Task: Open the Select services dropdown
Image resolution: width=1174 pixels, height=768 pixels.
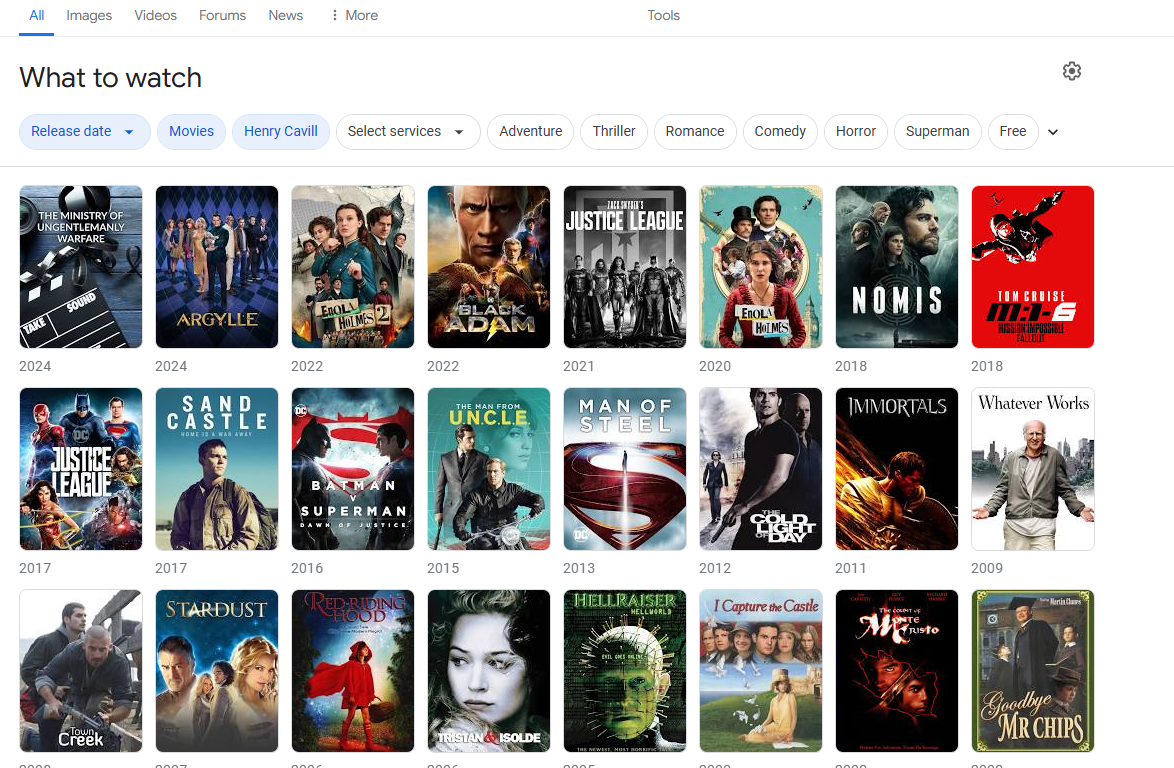Action: coord(408,132)
